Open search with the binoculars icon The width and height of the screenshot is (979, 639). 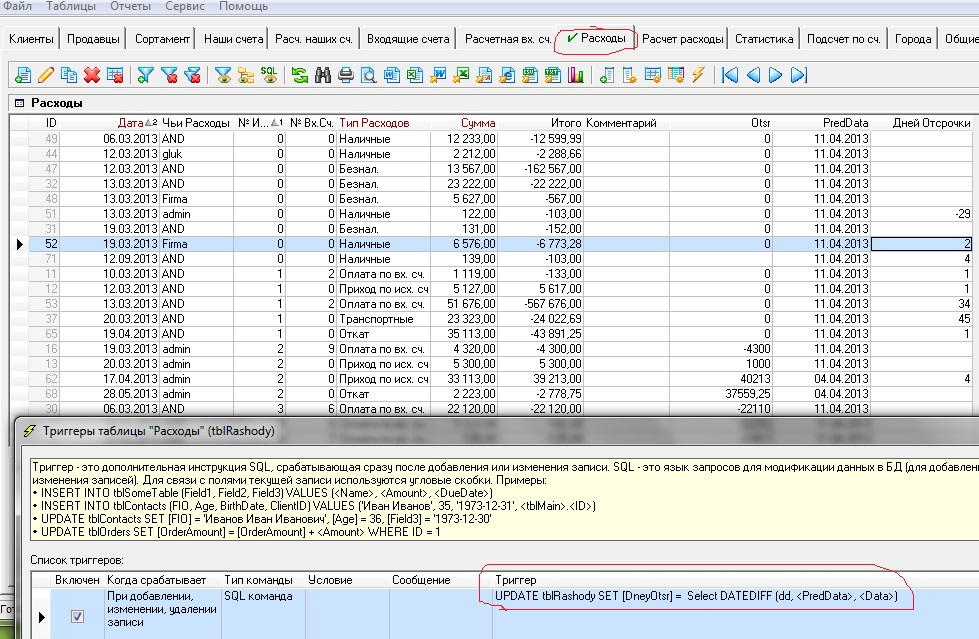(x=322, y=74)
